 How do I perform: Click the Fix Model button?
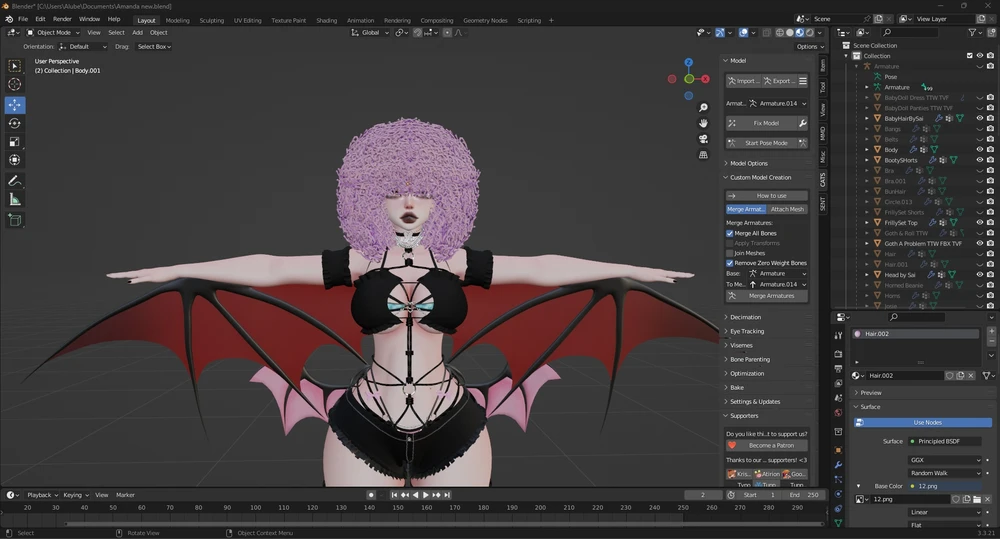[x=761, y=123]
